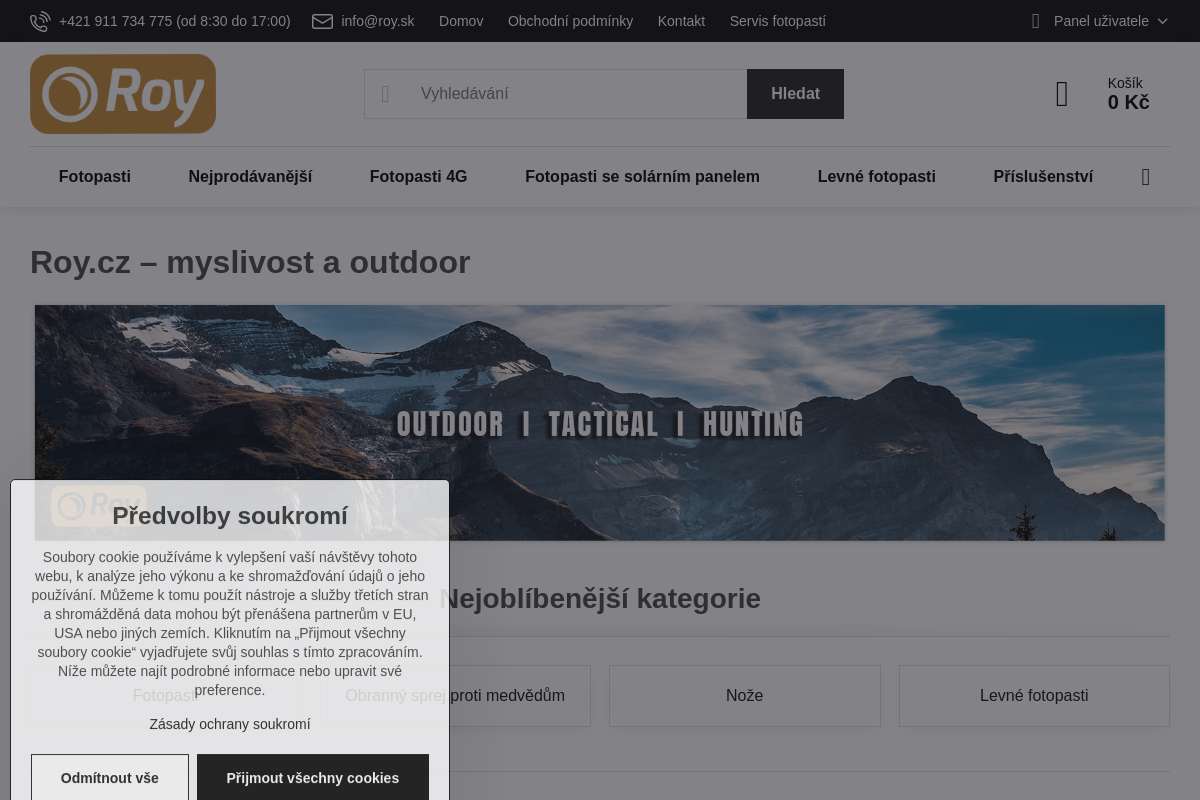
Task: Select Fotopasti 4G category
Action: [418, 177]
